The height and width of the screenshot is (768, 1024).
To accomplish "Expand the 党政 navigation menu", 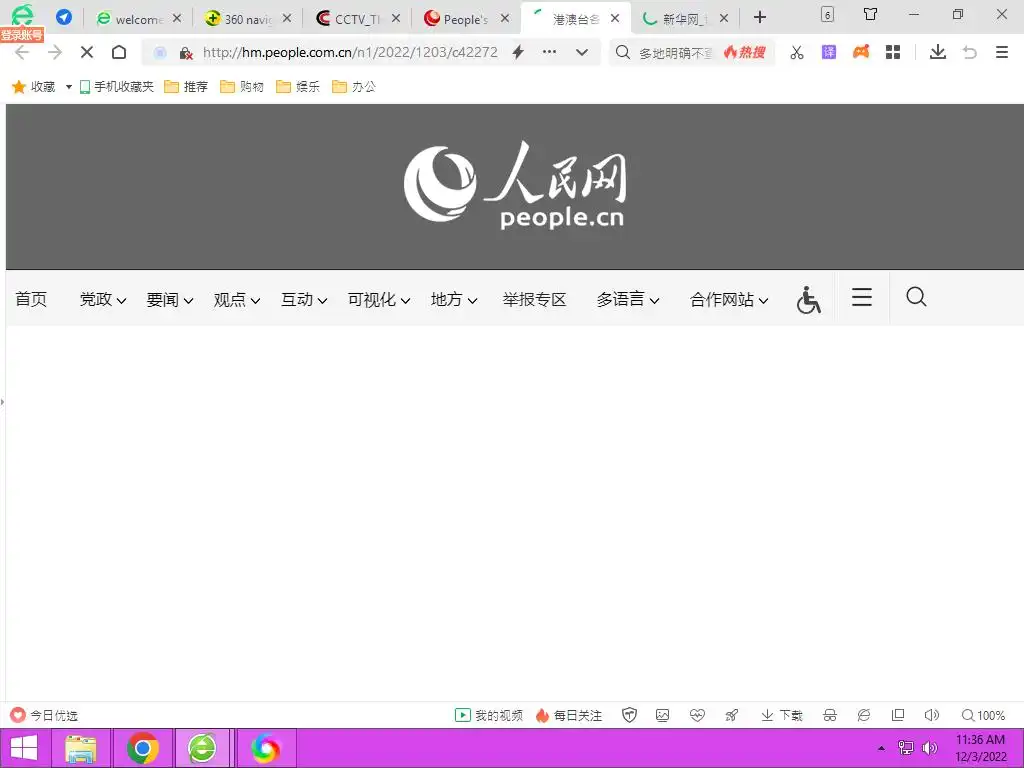I will tap(103, 300).
